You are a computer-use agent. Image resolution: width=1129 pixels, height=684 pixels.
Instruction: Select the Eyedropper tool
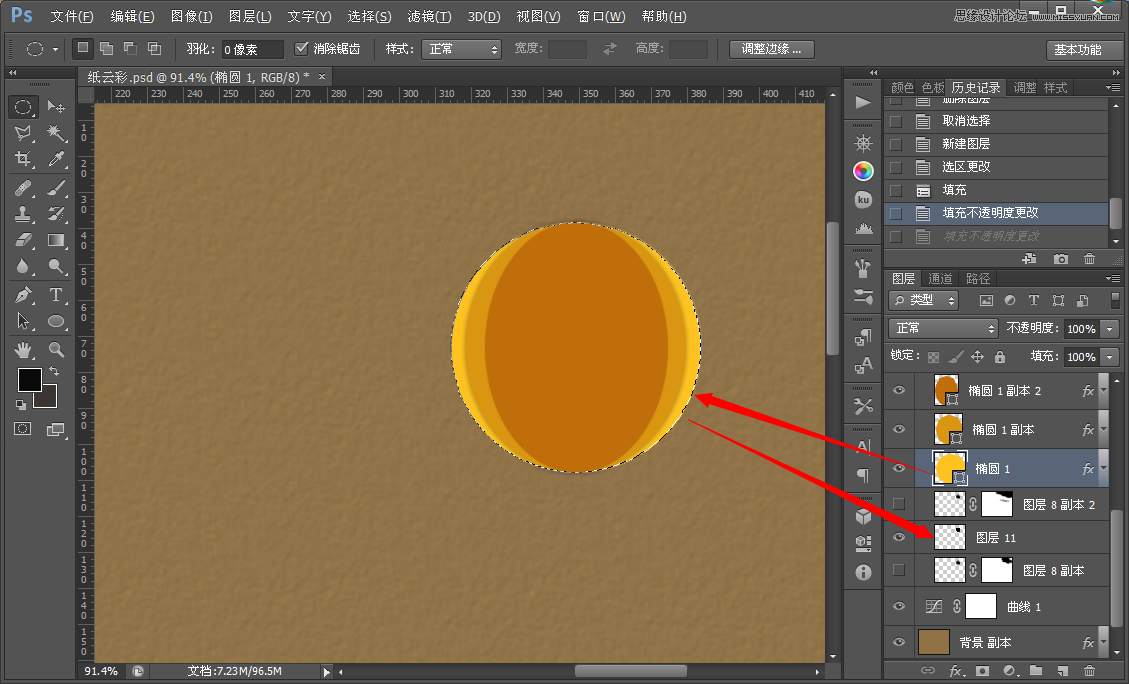coord(56,159)
